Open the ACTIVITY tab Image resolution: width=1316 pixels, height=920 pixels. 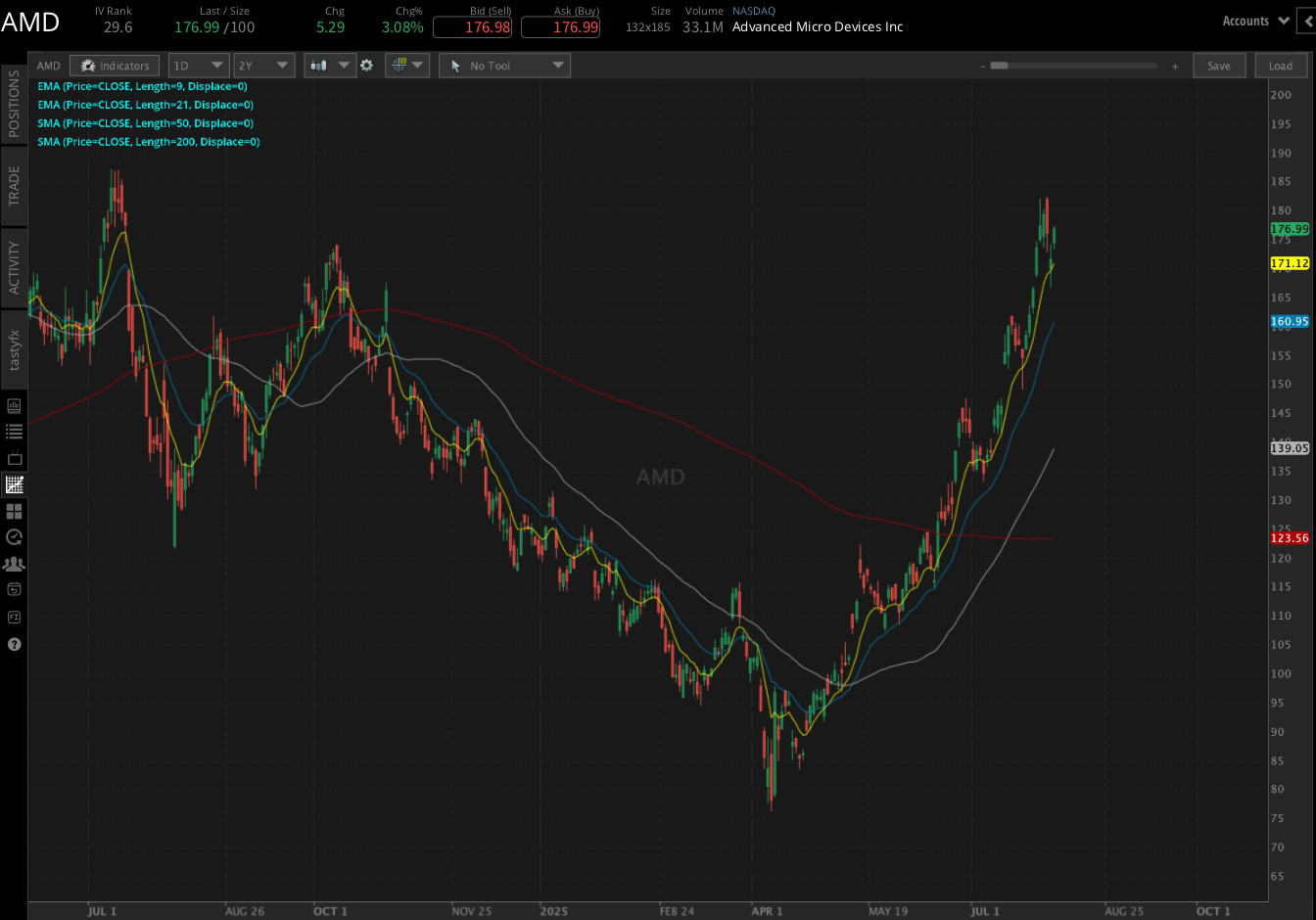pyautogui.click(x=14, y=265)
